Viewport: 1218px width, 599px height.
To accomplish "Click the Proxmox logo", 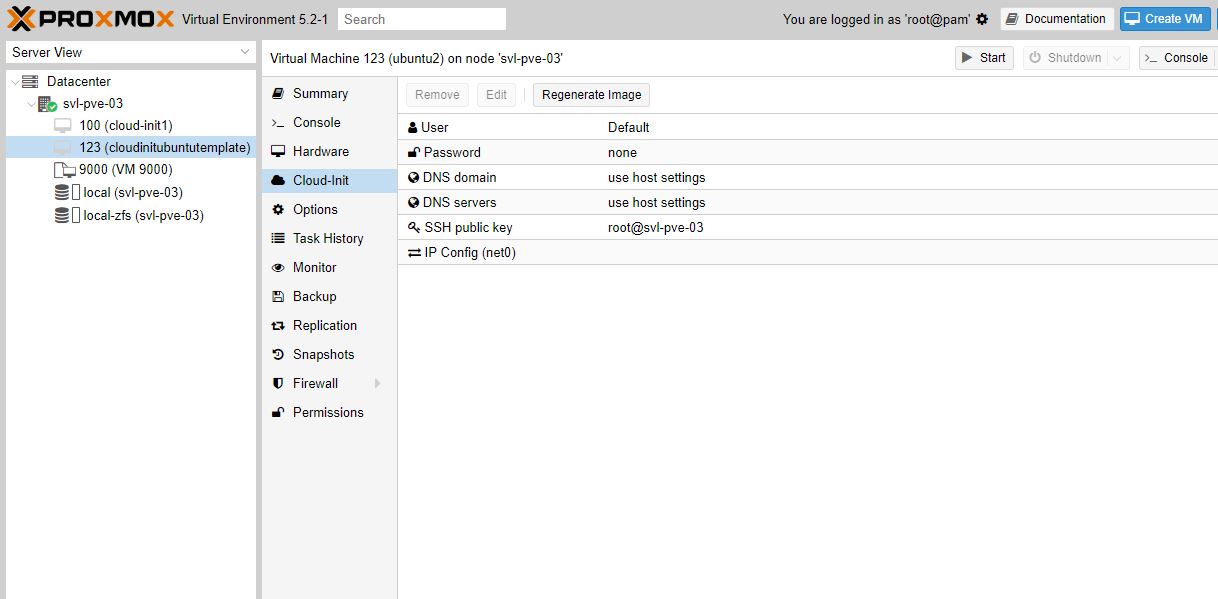I will (x=90, y=19).
